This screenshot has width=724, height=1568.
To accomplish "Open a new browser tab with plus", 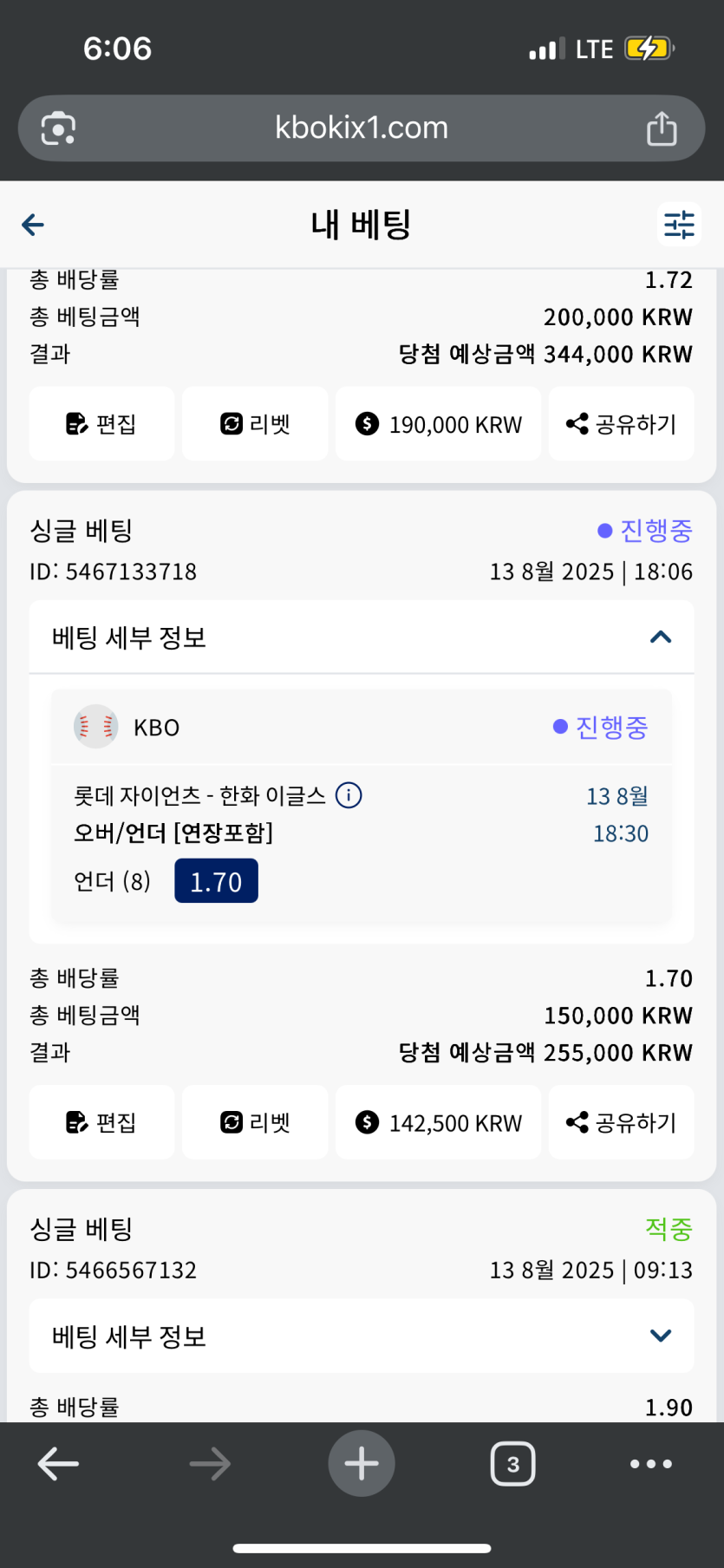I will point(362,1463).
